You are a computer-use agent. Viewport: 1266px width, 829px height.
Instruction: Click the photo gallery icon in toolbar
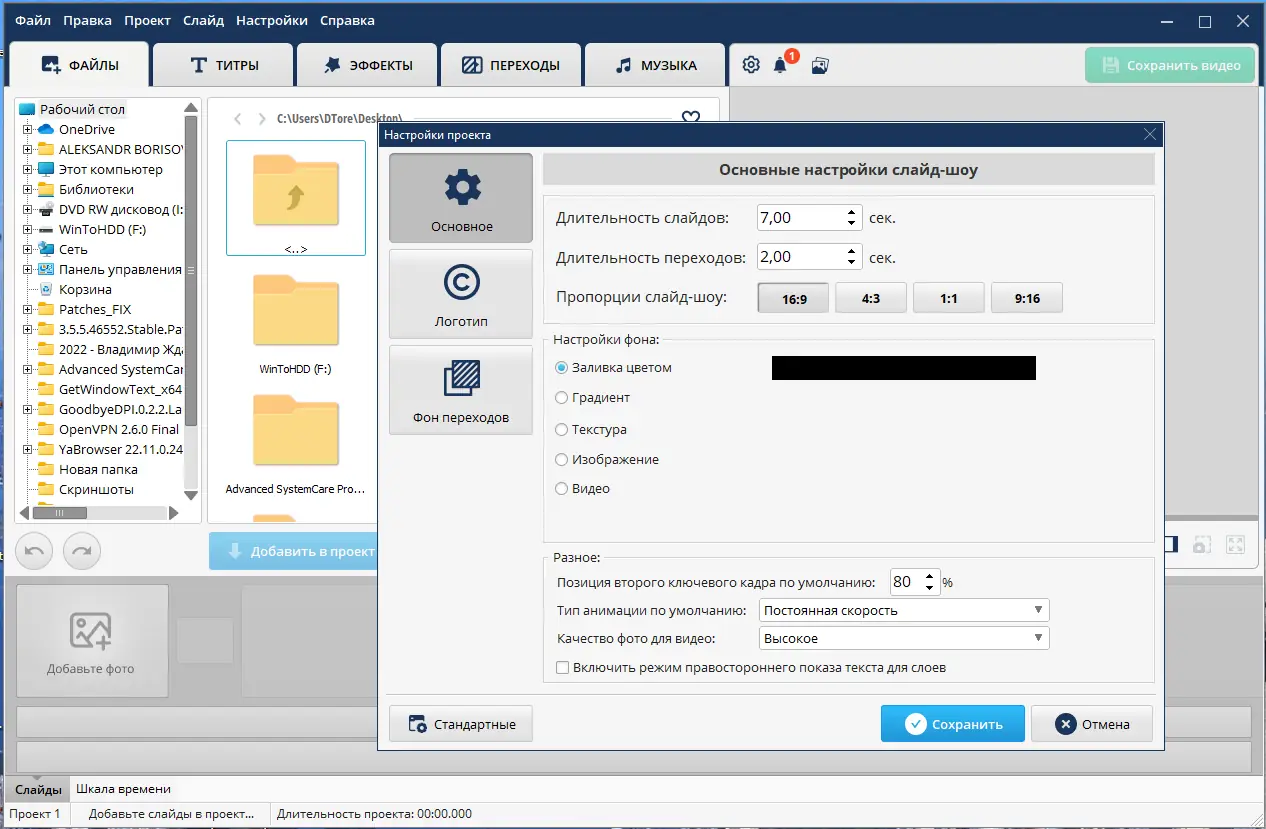[820, 66]
